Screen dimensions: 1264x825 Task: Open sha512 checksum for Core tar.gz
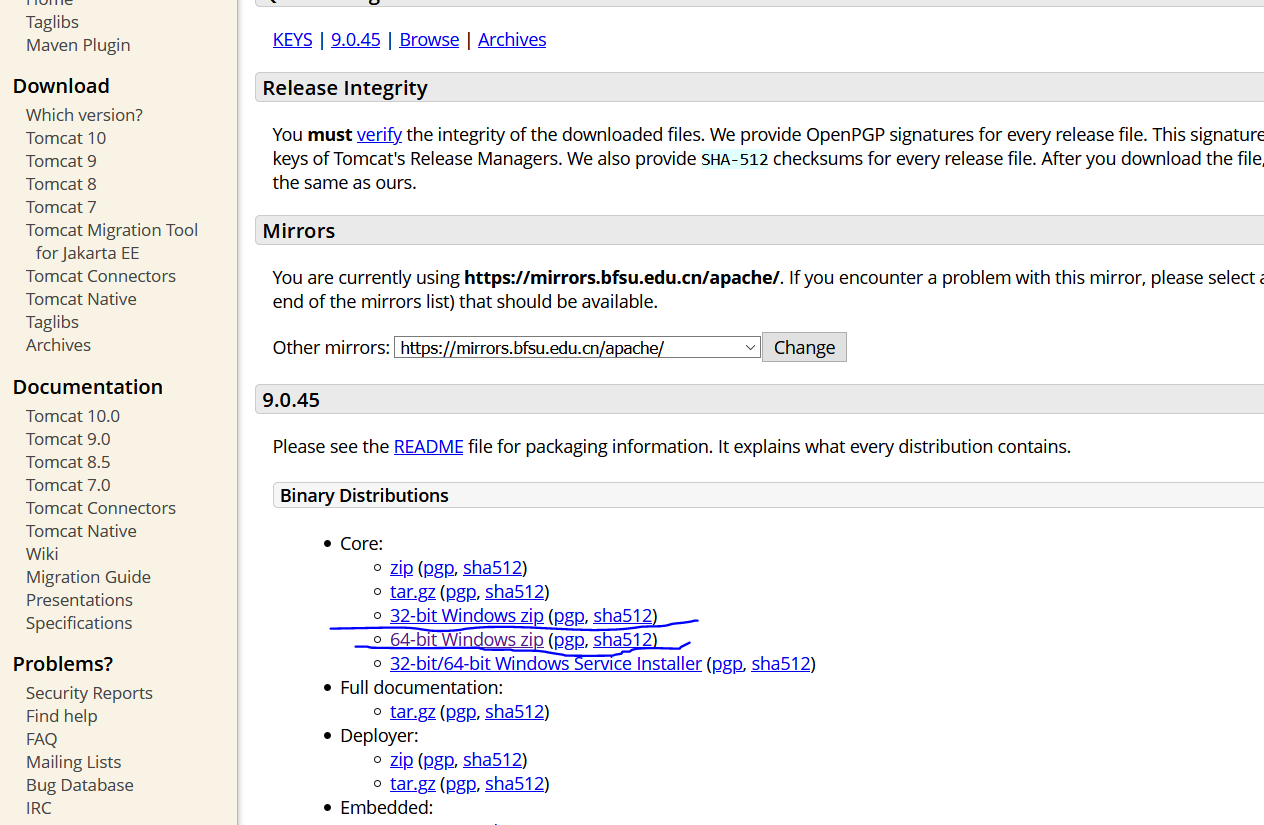pyautogui.click(x=514, y=591)
